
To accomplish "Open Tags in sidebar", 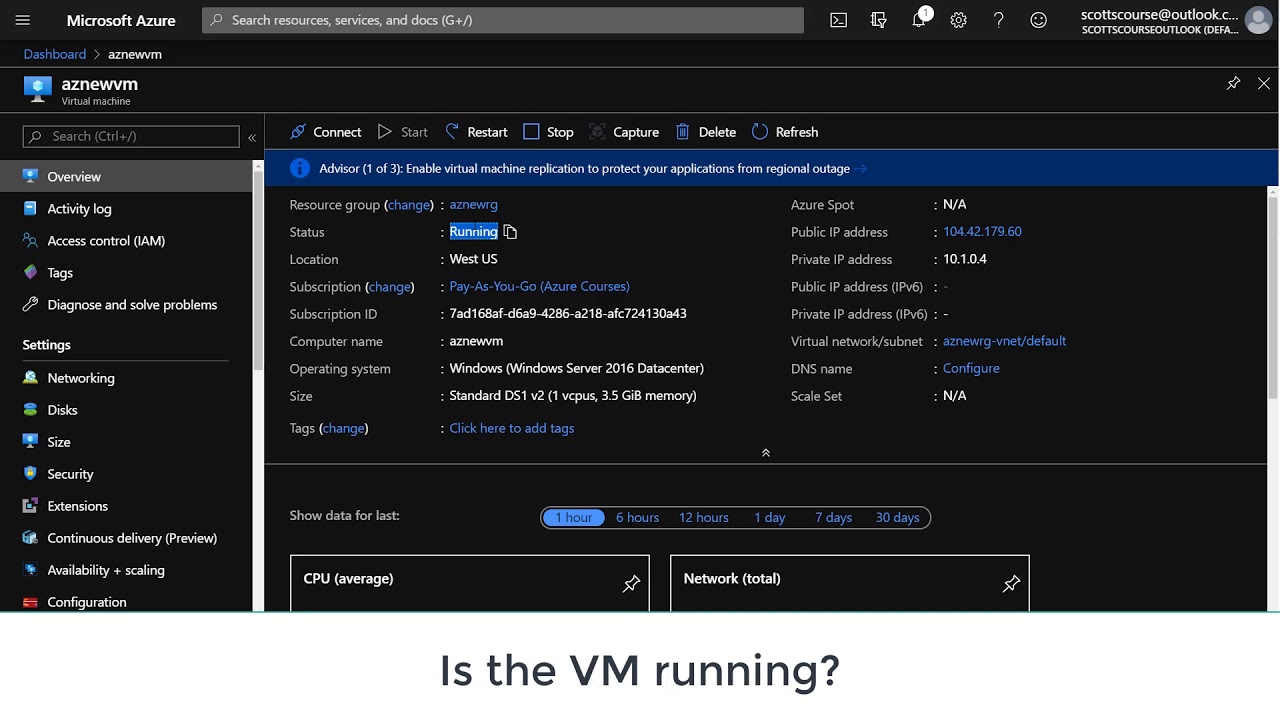I will (x=126, y=272).
